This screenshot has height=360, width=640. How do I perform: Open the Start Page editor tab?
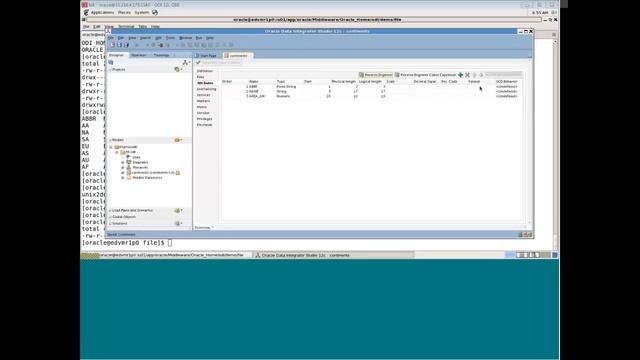pyautogui.click(x=208, y=56)
